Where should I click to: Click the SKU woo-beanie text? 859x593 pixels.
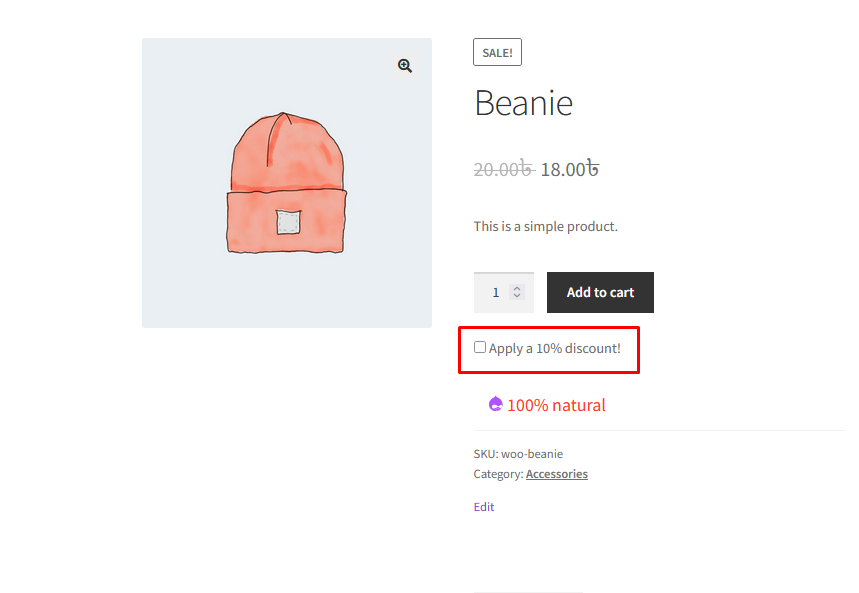(518, 454)
